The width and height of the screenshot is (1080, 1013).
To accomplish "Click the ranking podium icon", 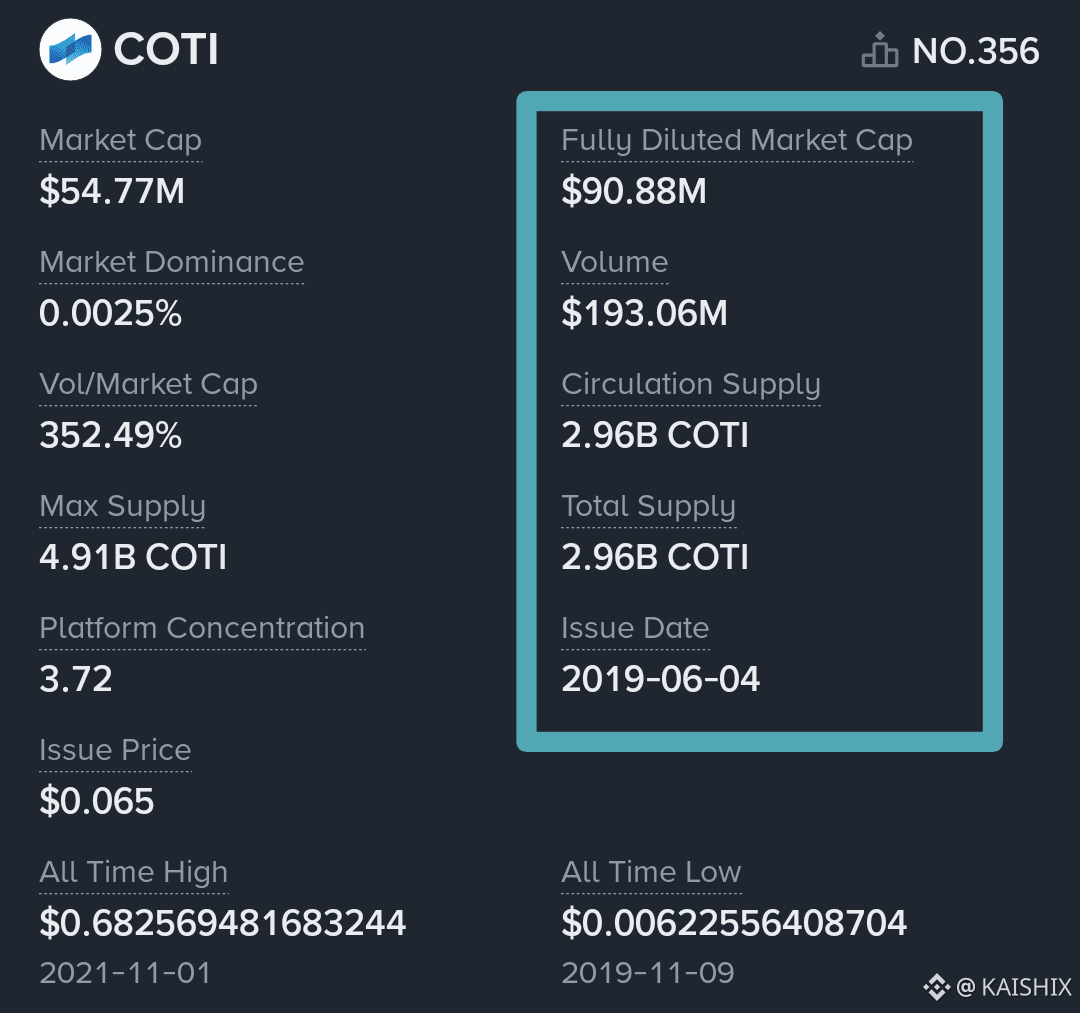I will 880,50.
